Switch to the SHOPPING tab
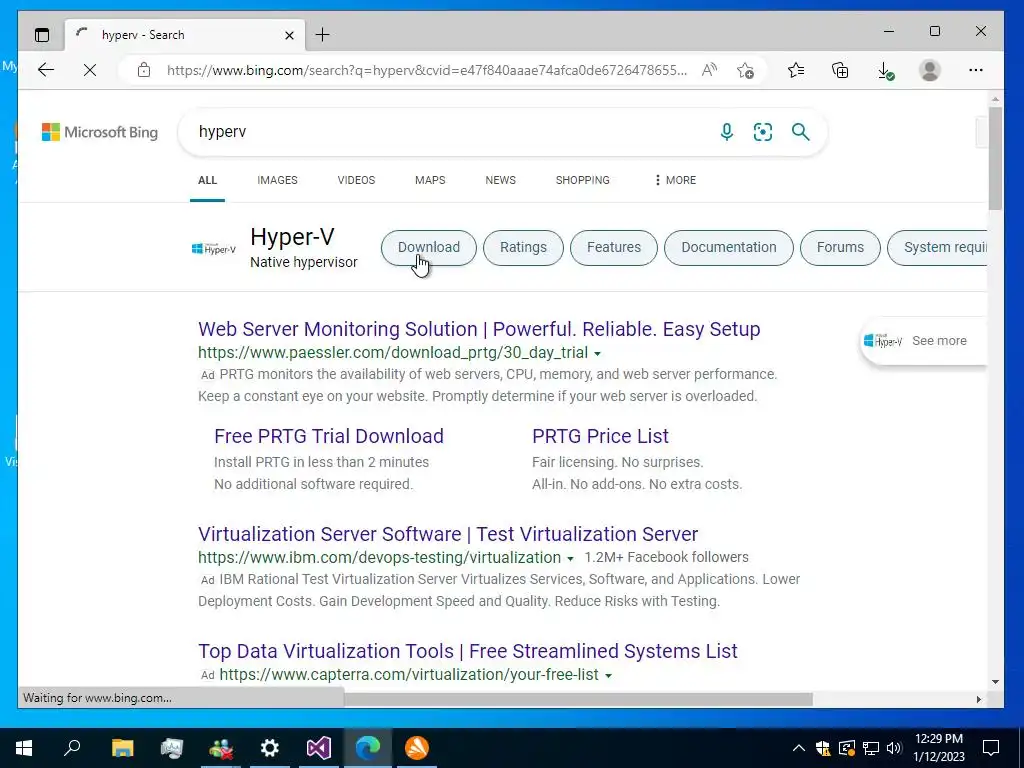 coord(583,180)
